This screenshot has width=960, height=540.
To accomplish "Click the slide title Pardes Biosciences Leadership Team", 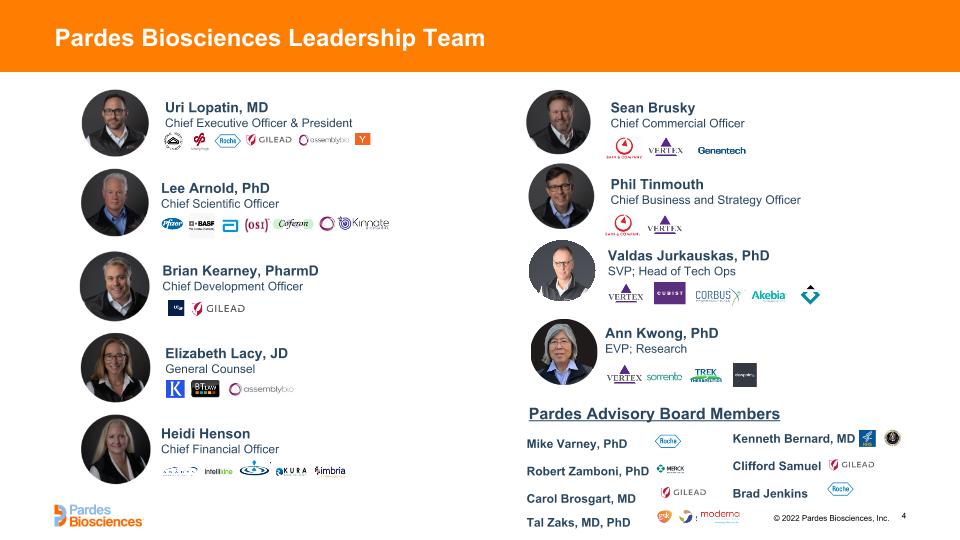I will coord(270,38).
